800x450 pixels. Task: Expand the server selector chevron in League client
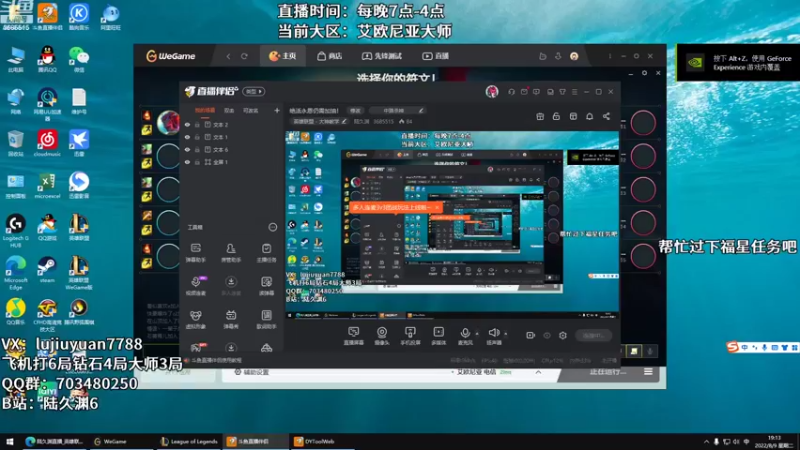pyautogui.click(x=538, y=372)
